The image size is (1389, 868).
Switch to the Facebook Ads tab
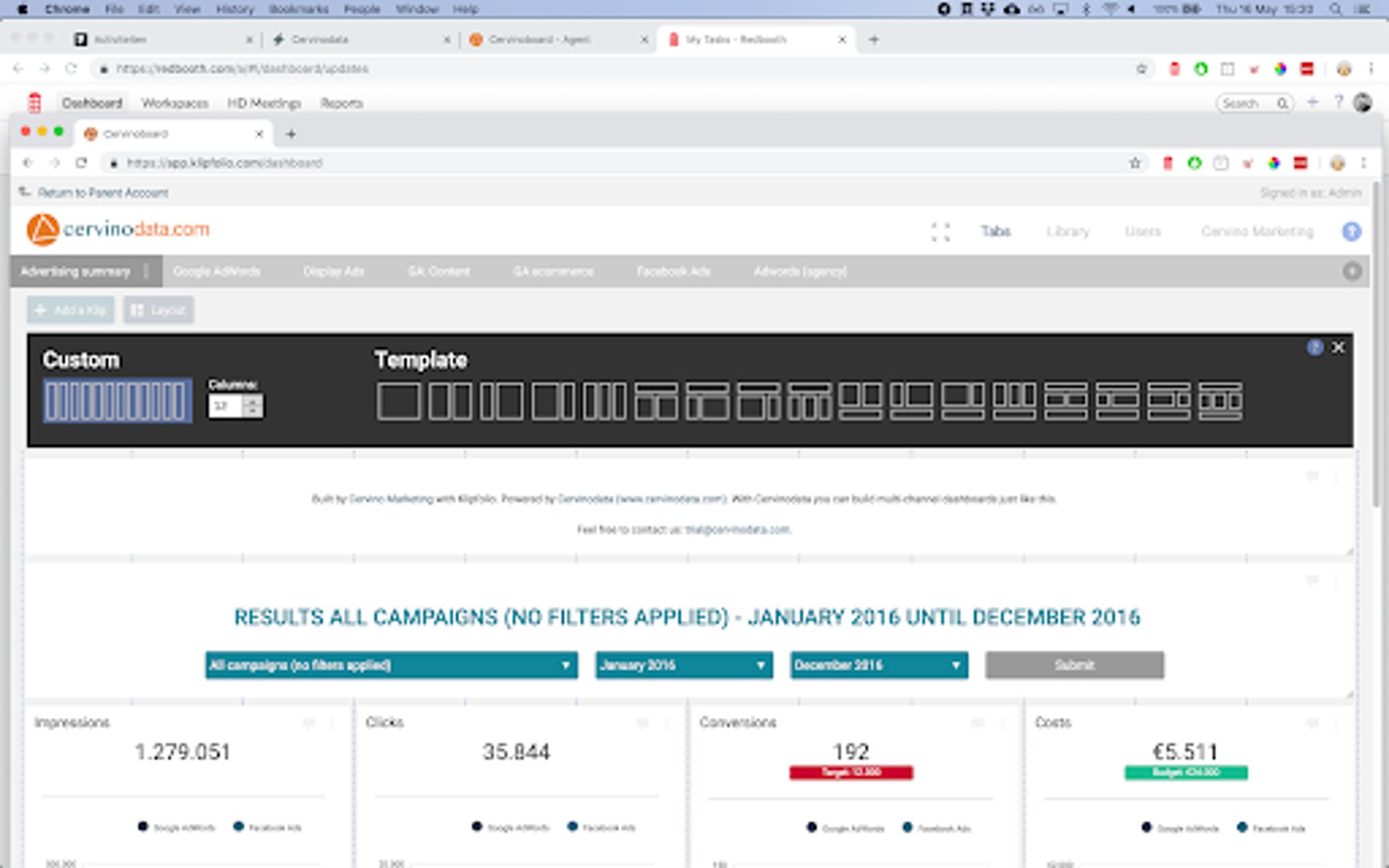pyautogui.click(x=673, y=272)
